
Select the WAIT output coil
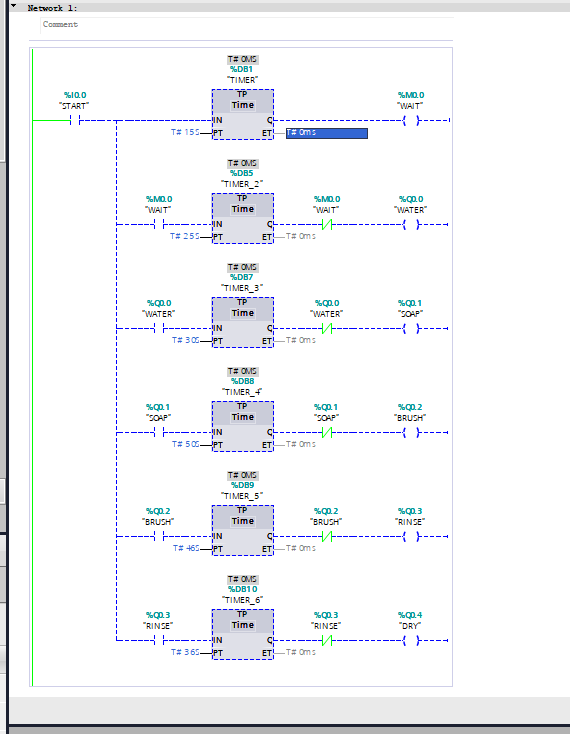[x=411, y=121]
